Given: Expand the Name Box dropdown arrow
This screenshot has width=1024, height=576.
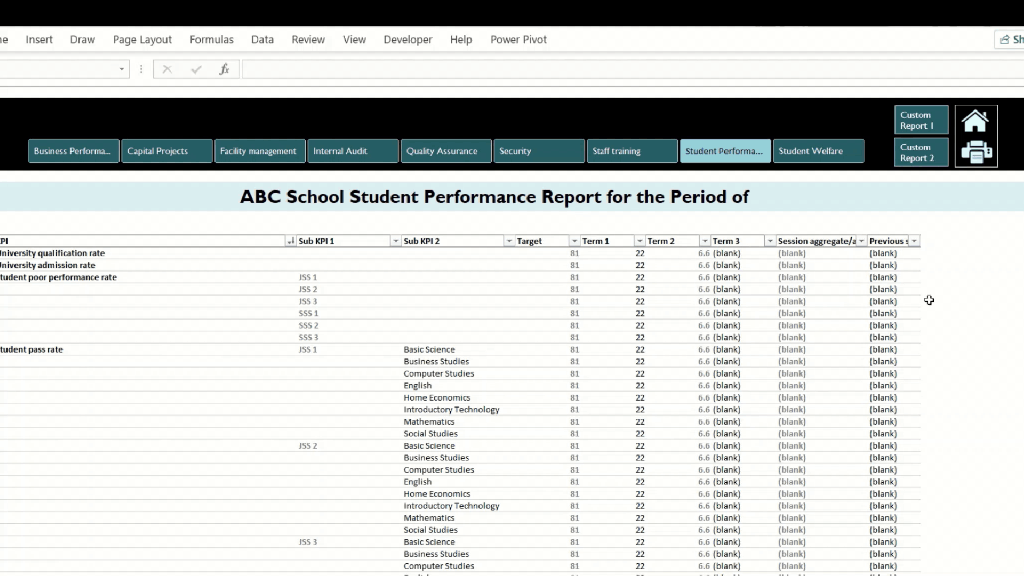Looking at the screenshot, I should pyautogui.click(x=121, y=69).
